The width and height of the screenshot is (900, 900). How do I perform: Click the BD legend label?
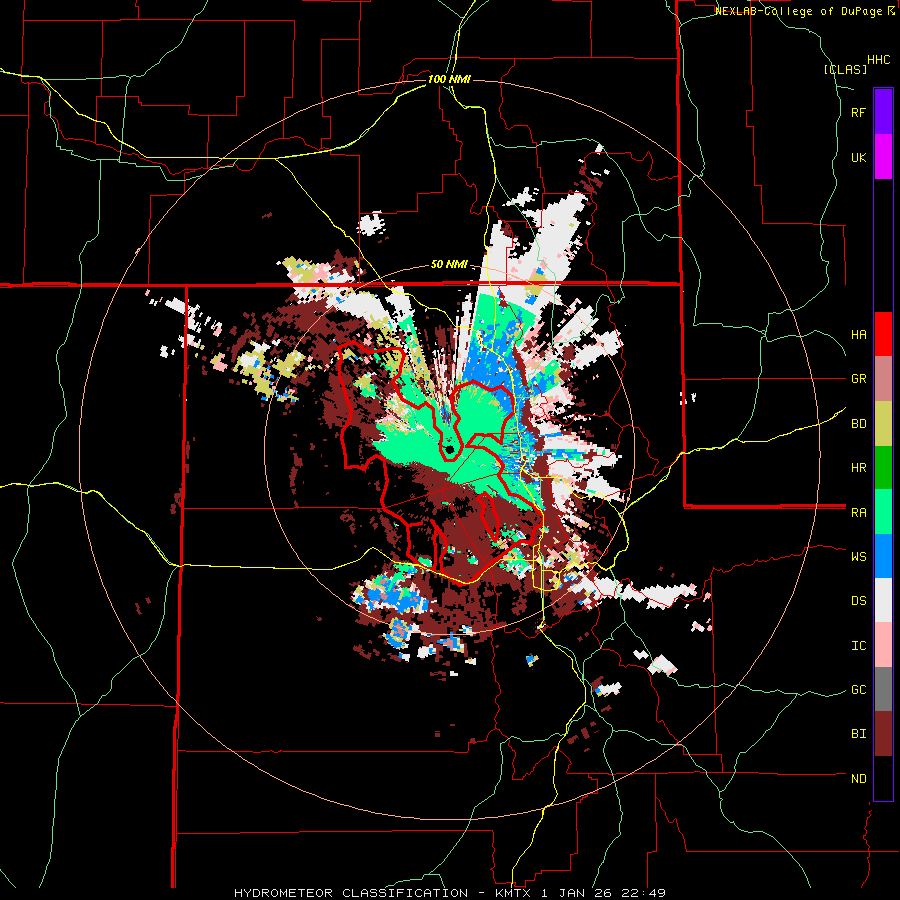[858, 424]
